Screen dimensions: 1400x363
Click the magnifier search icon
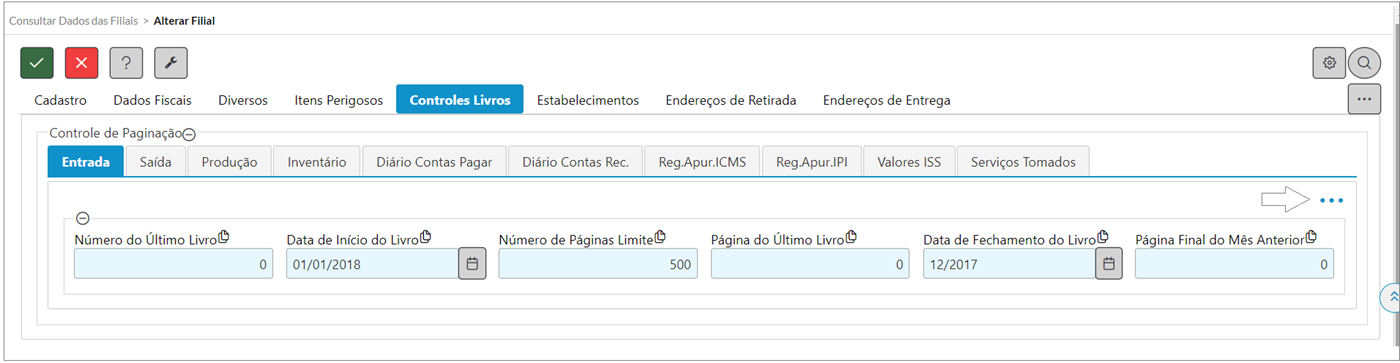[x=1365, y=62]
